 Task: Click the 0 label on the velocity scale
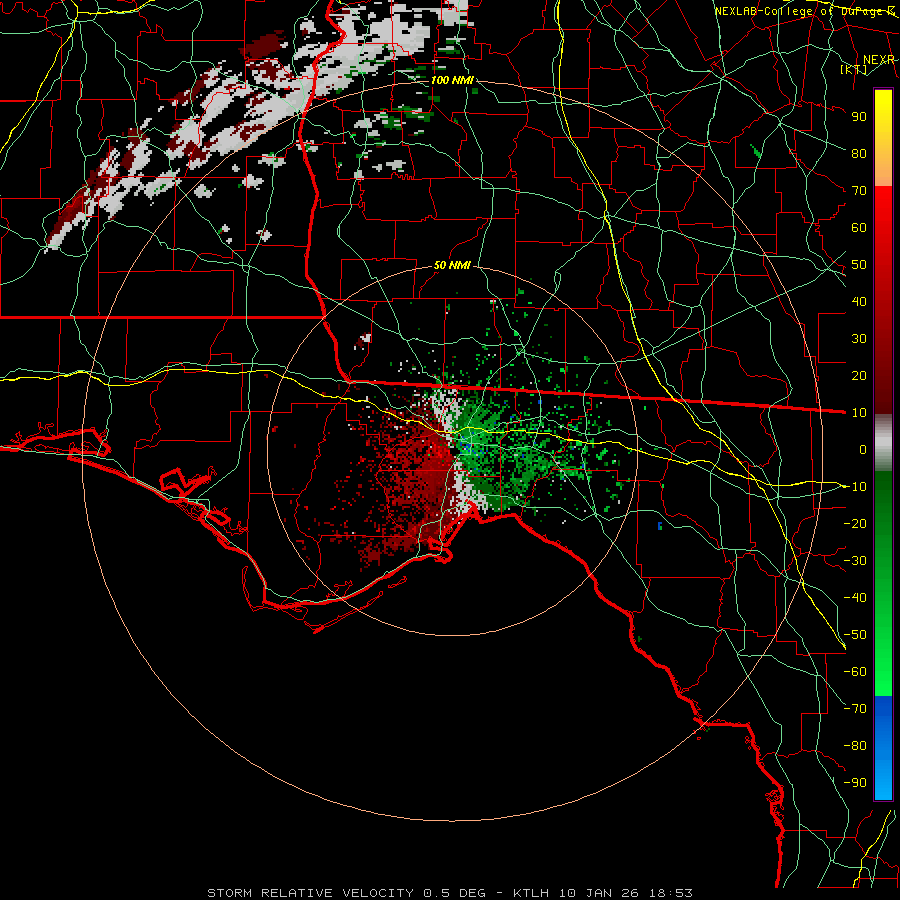(863, 450)
